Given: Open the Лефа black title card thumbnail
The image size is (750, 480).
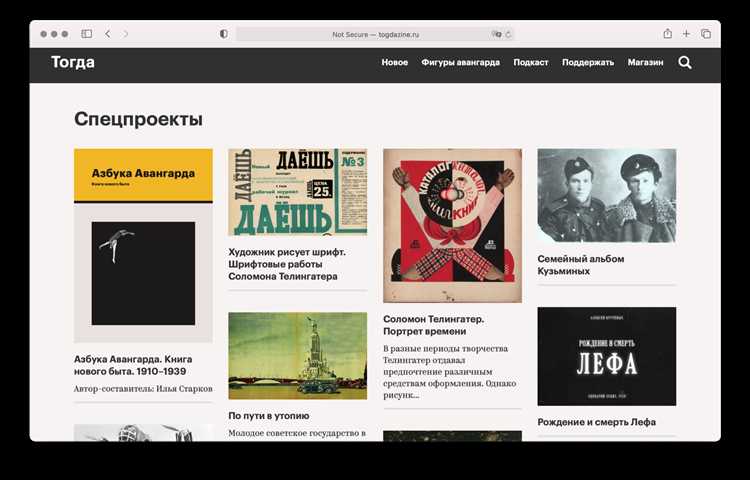Looking at the screenshot, I should [607, 356].
